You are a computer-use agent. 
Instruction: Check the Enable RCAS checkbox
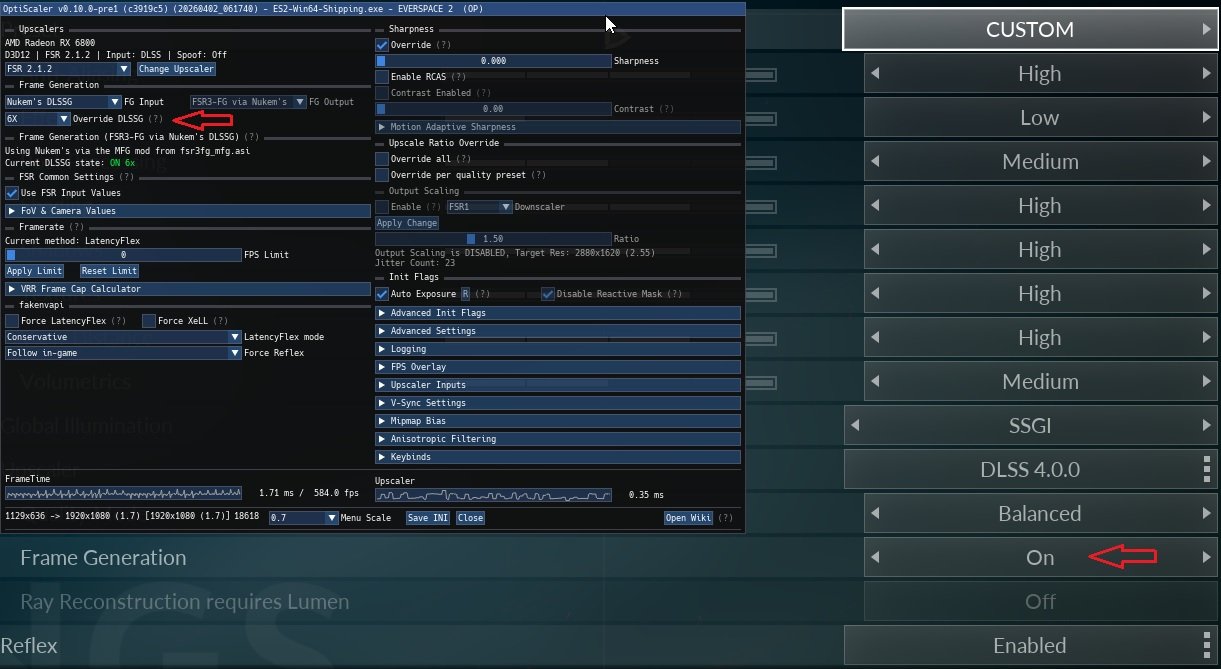381,77
